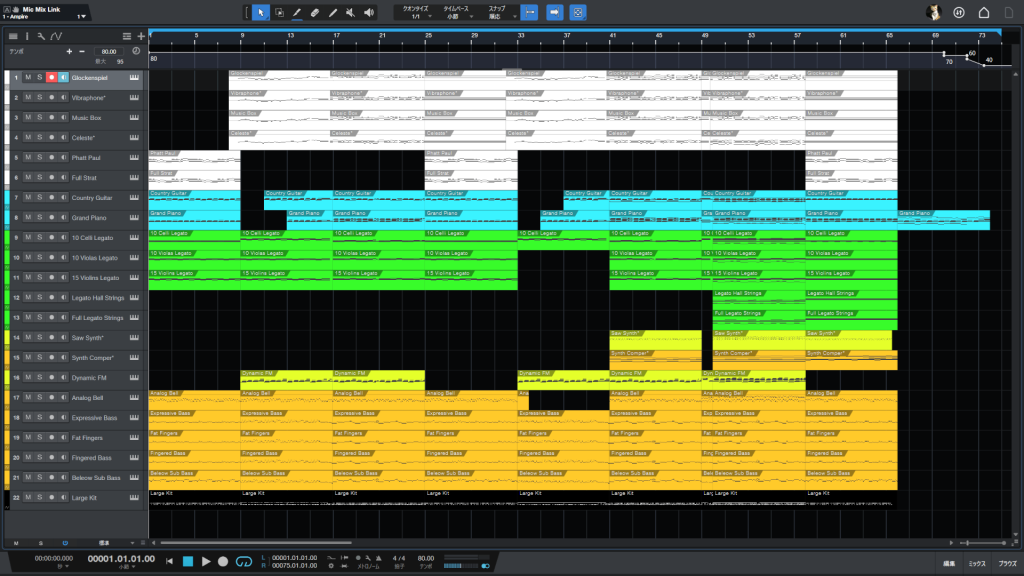Click the tempo value field showing 80.00

pos(108,51)
